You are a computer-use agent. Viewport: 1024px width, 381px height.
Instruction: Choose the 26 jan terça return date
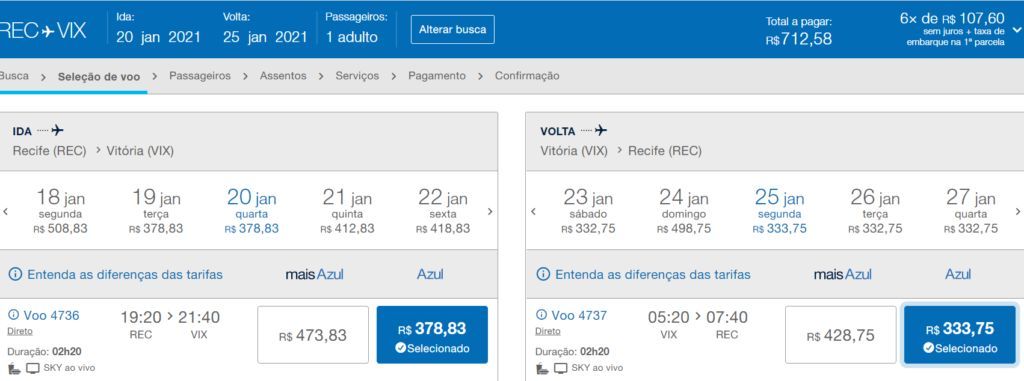[875, 211]
